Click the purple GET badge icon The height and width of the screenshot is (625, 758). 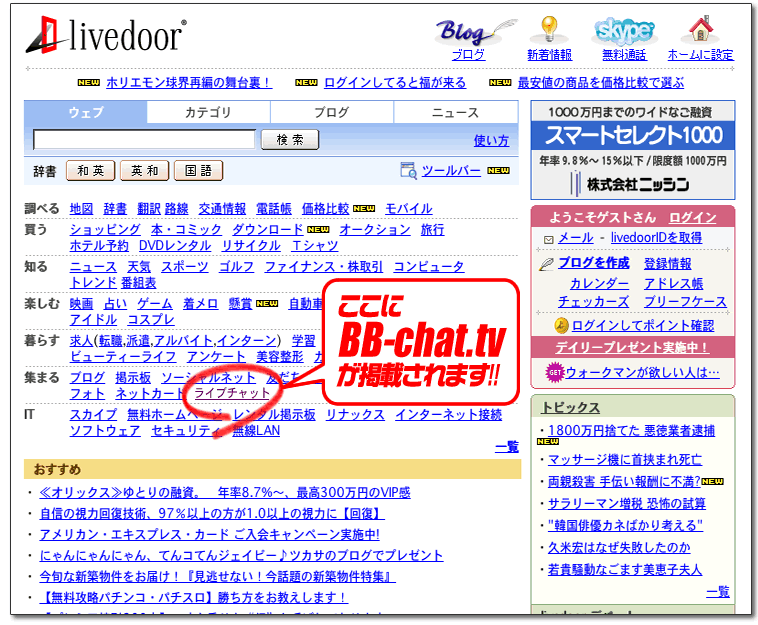(x=555, y=372)
